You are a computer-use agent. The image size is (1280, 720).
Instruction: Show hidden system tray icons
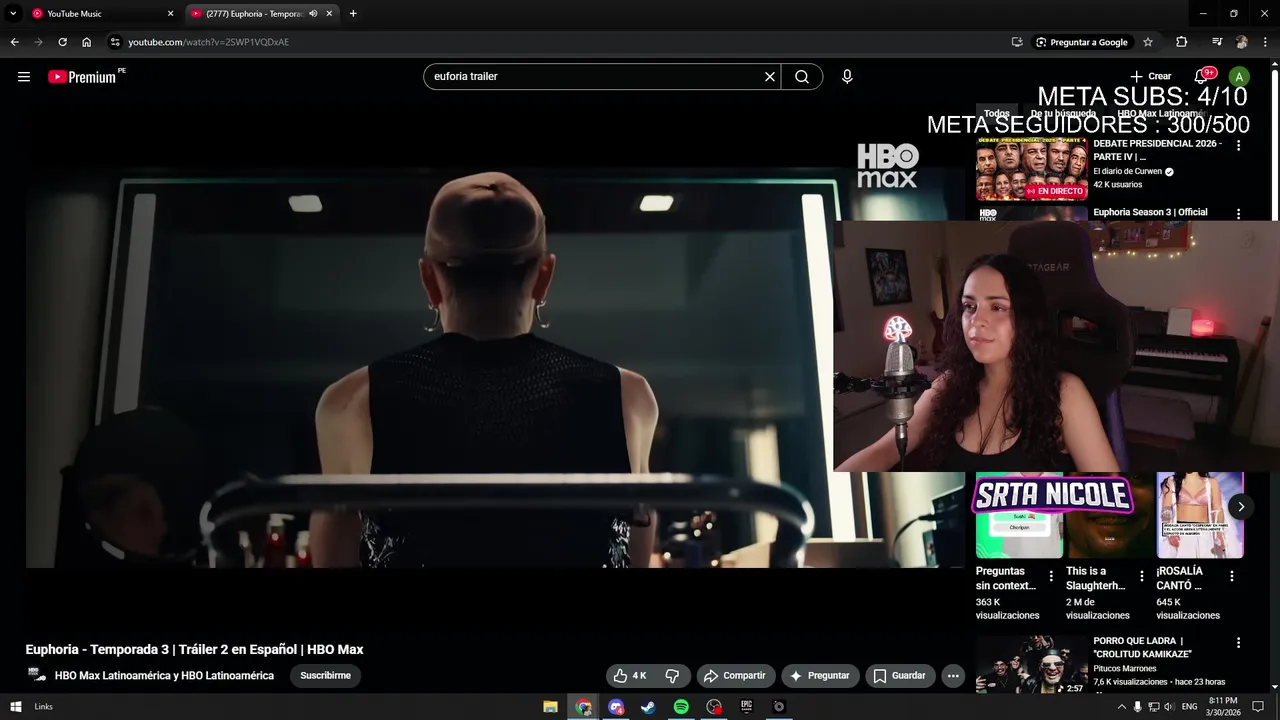[1121, 707]
